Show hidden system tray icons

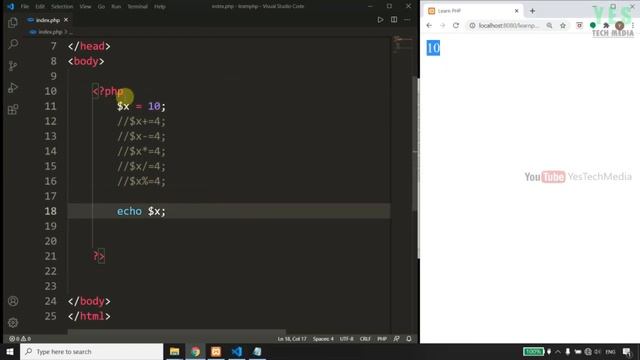558,351
